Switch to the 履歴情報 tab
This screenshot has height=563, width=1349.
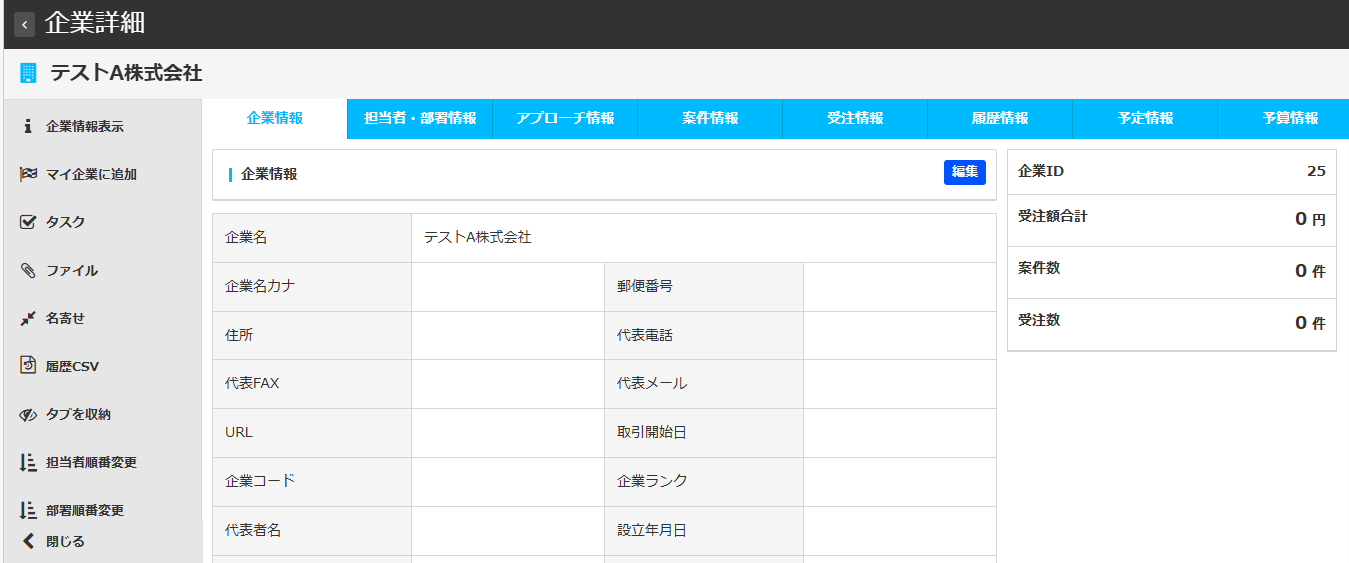coord(1000,118)
